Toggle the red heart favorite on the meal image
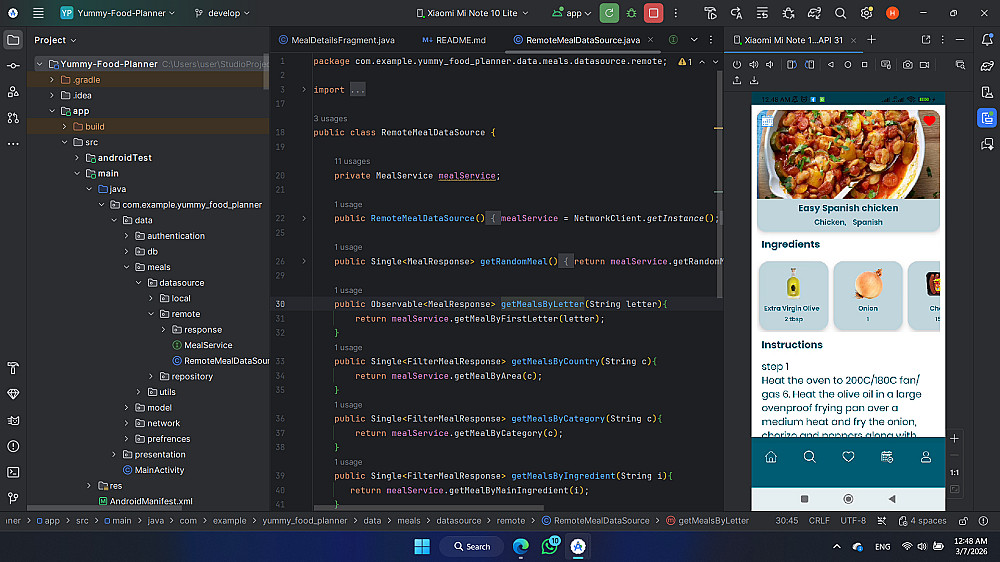The height and width of the screenshot is (562, 1000). coord(928,121)
